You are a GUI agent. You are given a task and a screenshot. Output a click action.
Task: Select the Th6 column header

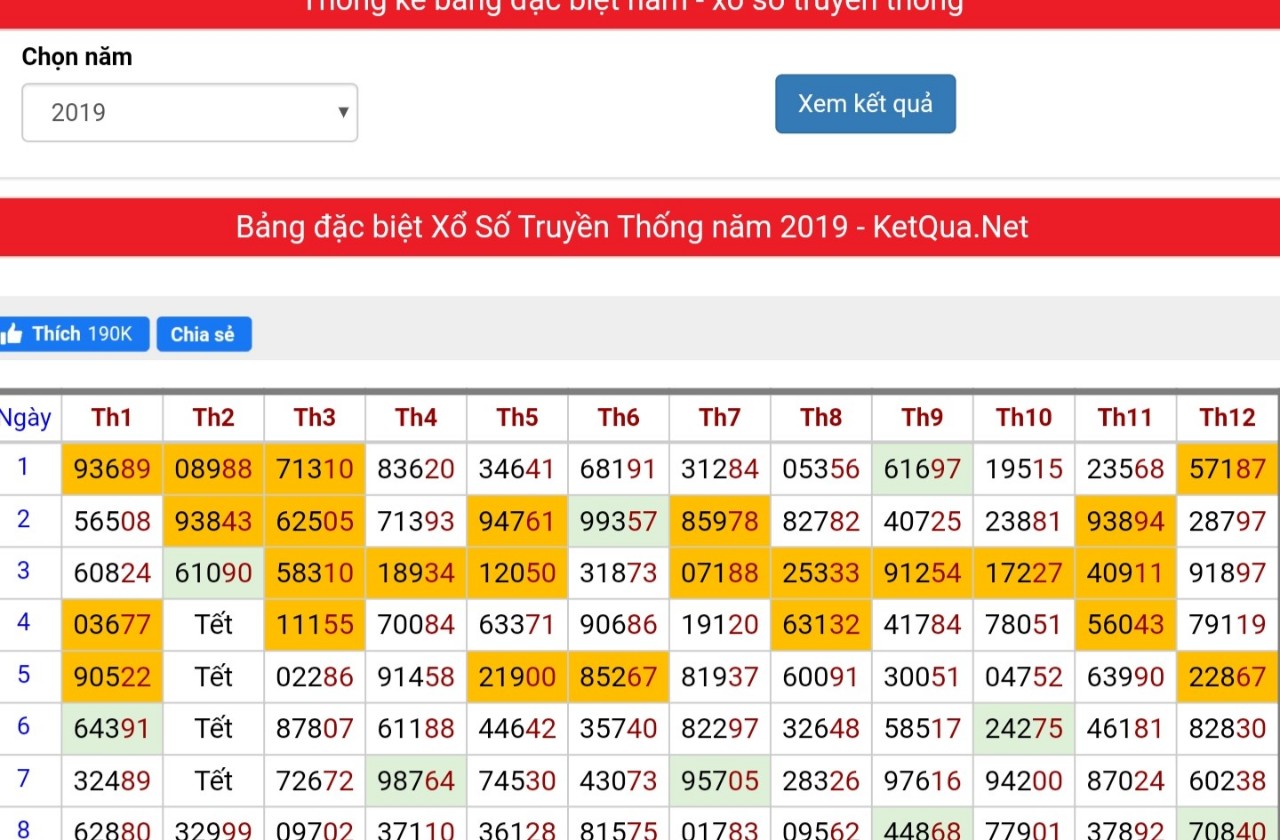click(x=618, y=417)
